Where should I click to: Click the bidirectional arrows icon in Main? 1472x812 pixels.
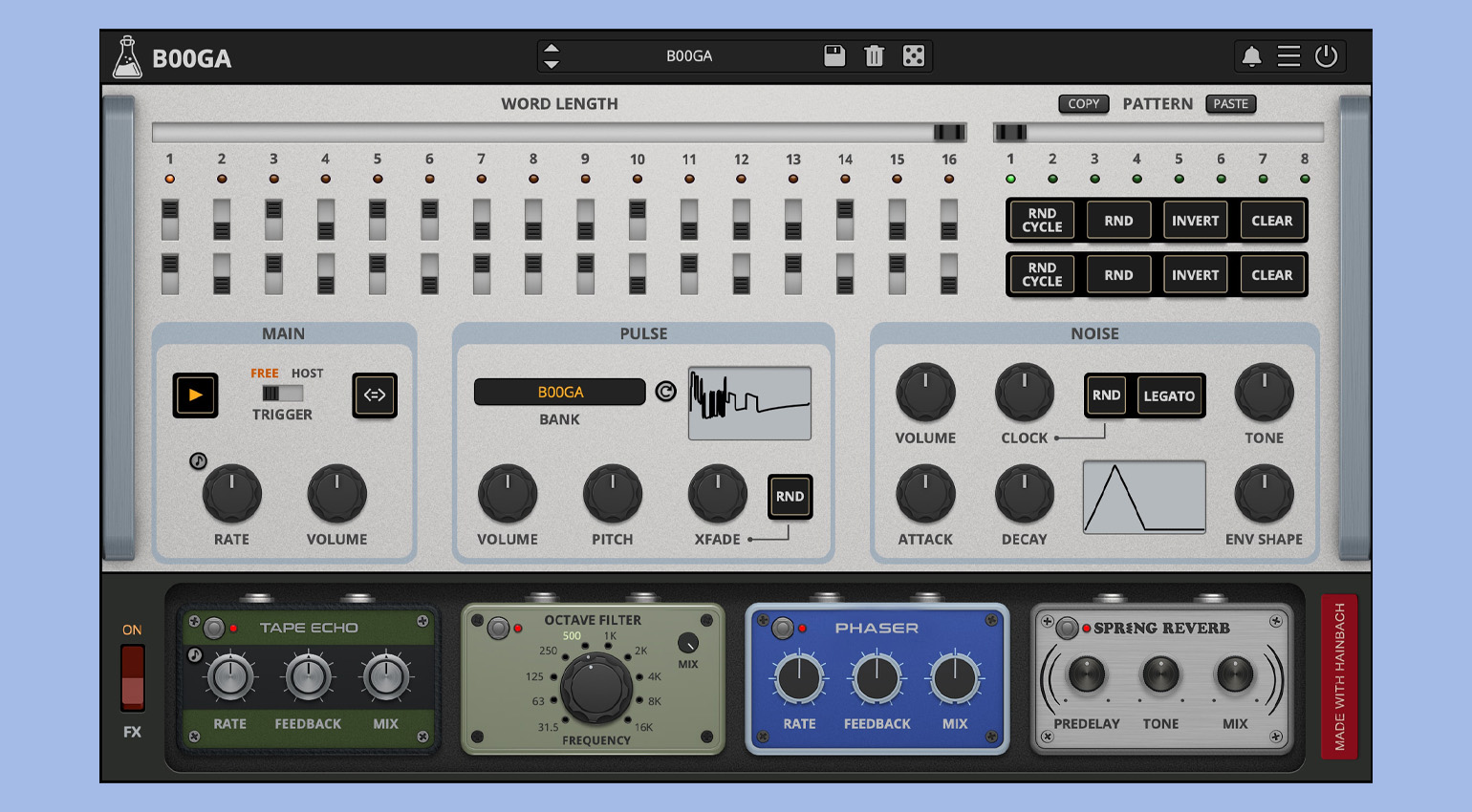[x=375, y=395]
